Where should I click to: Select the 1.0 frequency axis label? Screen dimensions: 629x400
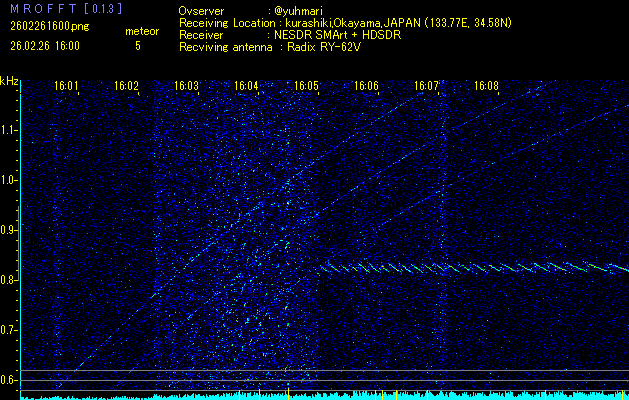click(x=9, y=180)
